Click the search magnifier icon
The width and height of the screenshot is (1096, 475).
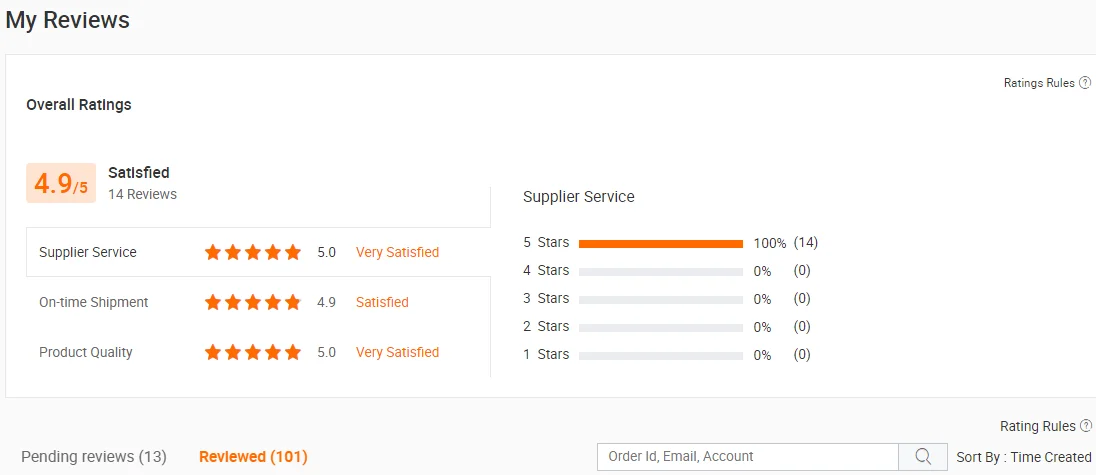point(922,457)
